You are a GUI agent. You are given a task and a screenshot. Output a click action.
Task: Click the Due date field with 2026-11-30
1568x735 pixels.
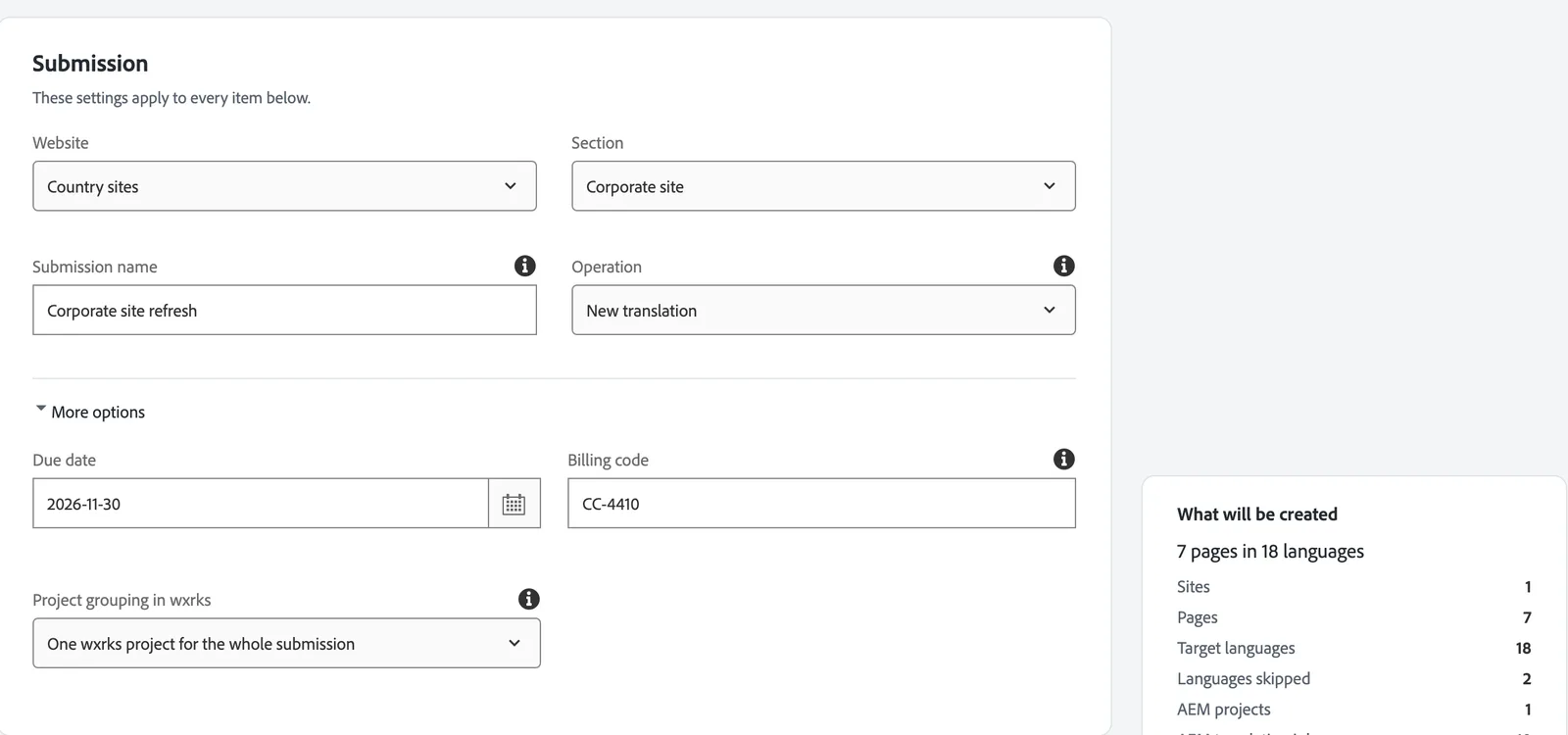261,504
